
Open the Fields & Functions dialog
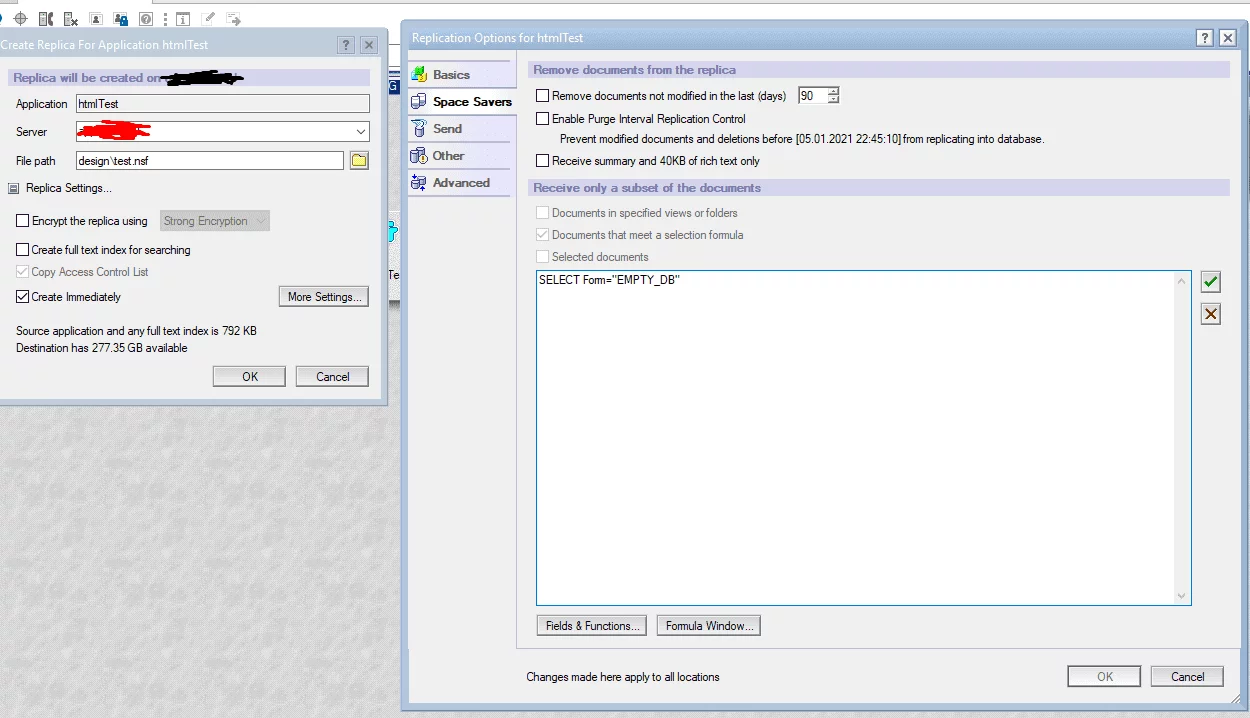[x=591, y=626]
